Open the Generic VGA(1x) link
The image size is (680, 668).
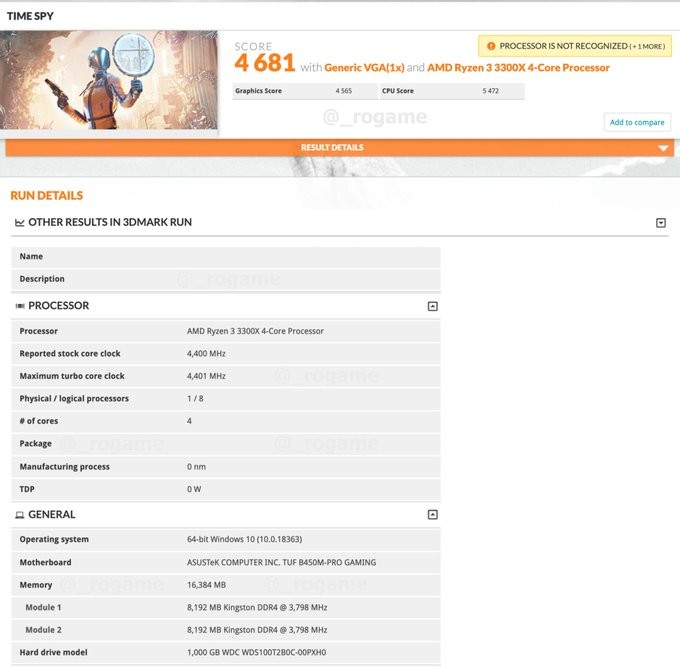pos(363,68)
